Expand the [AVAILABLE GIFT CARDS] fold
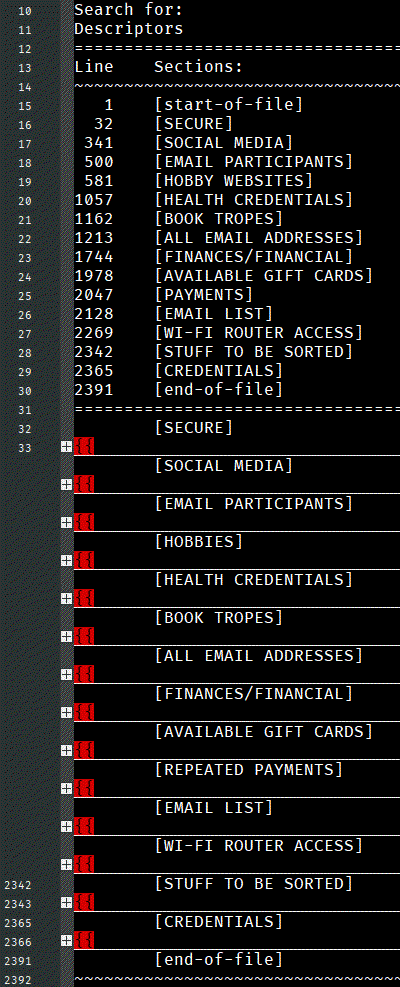The image size is (400, 987). pyautogui.click(x=66, y=750)
